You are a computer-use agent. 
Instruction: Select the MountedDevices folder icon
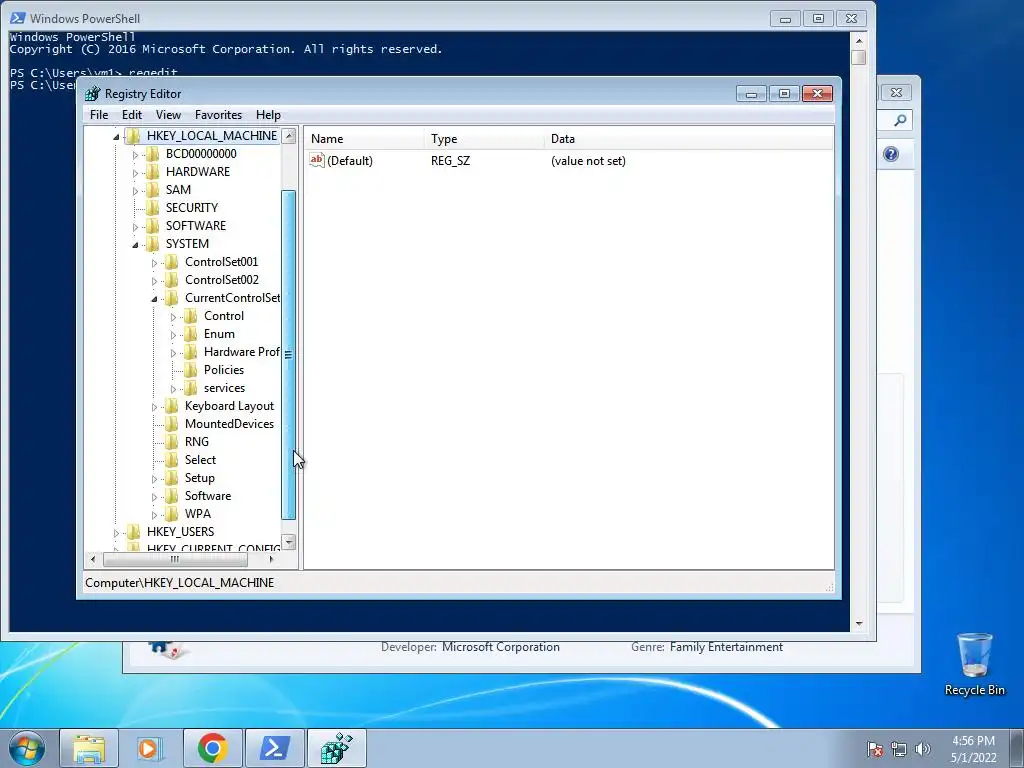(x=171, y=424)
